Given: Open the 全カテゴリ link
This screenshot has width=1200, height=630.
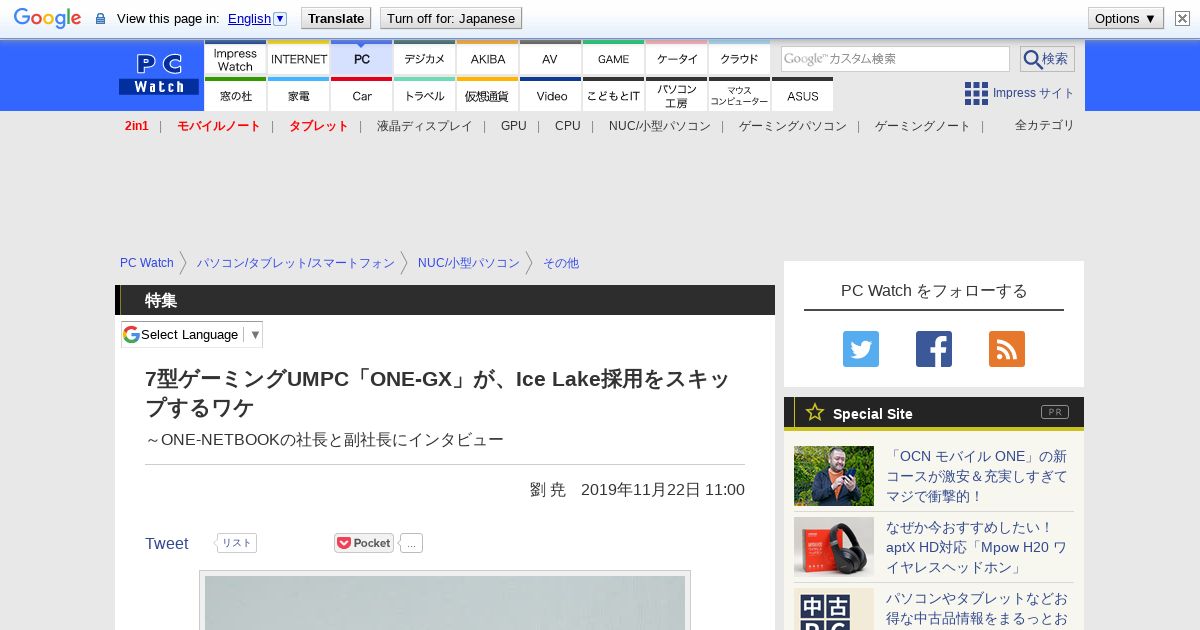Looking at the screenshot, I should (x=1045, y=125).
